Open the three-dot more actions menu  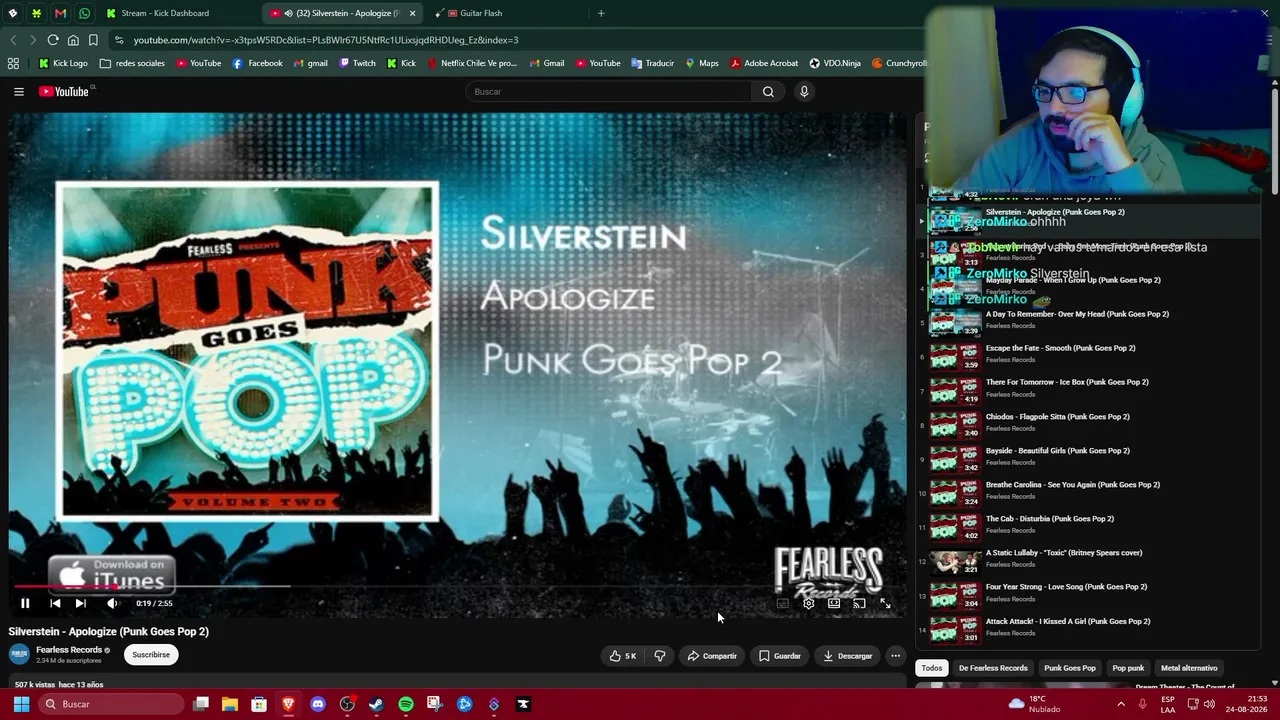coord(896,656)
